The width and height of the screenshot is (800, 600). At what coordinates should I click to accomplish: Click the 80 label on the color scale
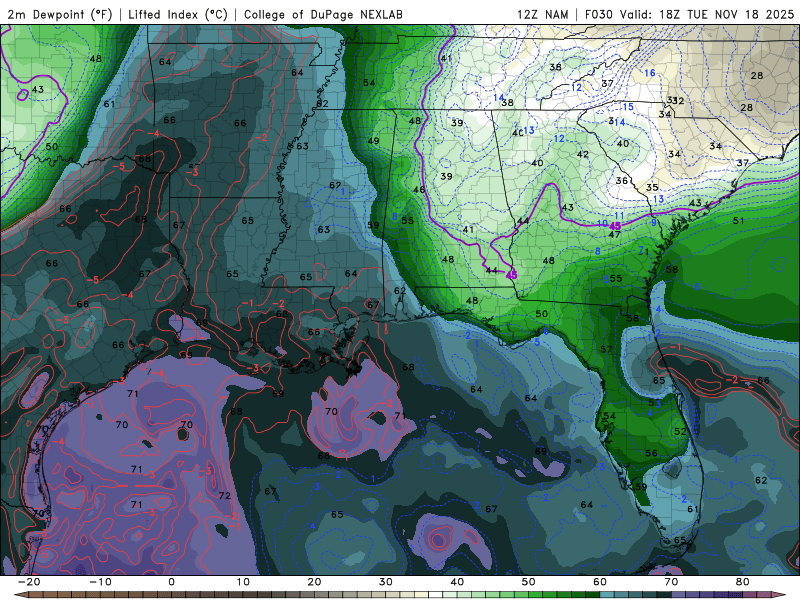click(743, 582)
